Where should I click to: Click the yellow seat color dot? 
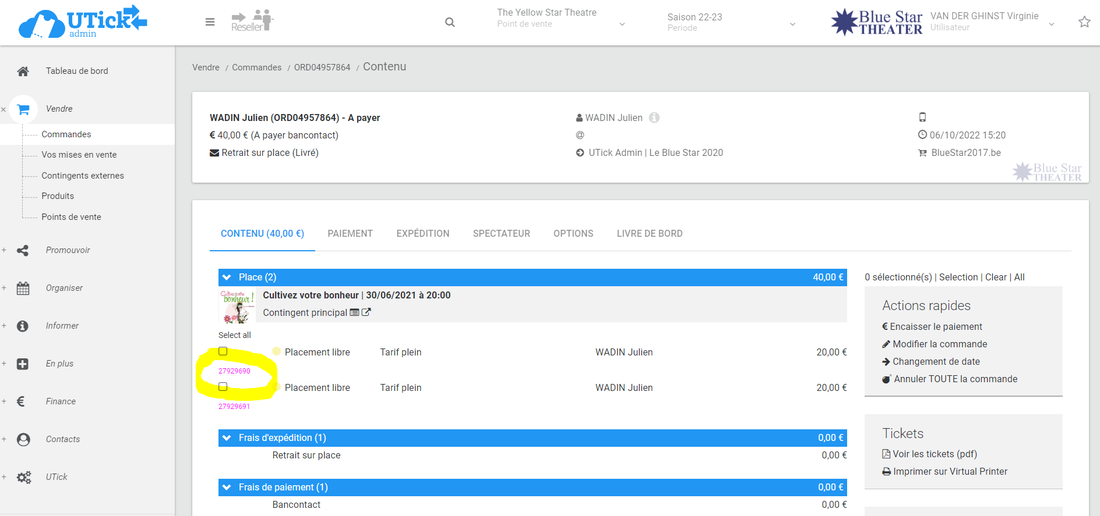tap(277, 352)
